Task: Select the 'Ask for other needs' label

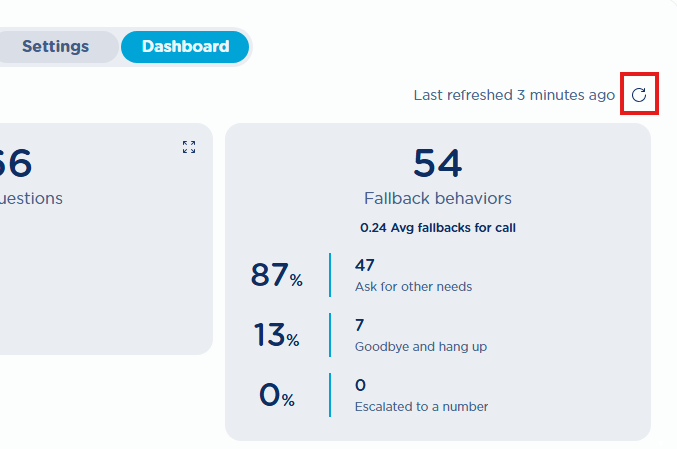Action: pos(413,287)
